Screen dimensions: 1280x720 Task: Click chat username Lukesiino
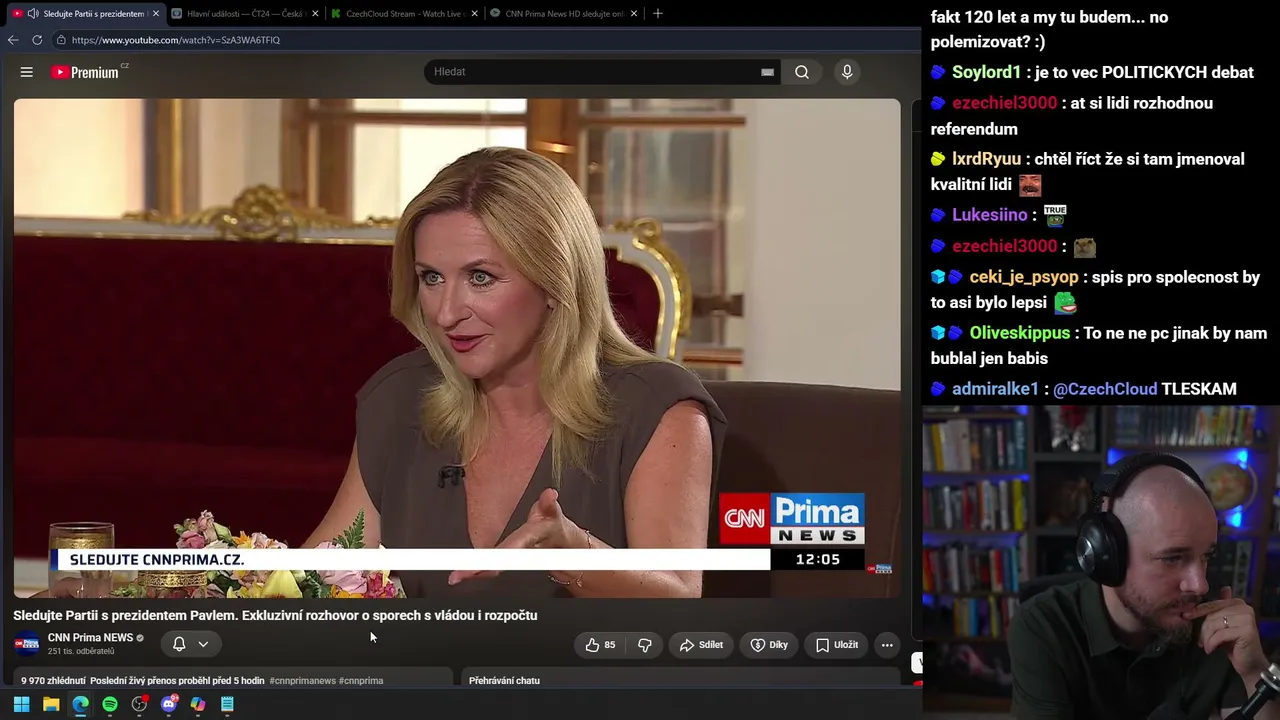click(x=990, y=215)
